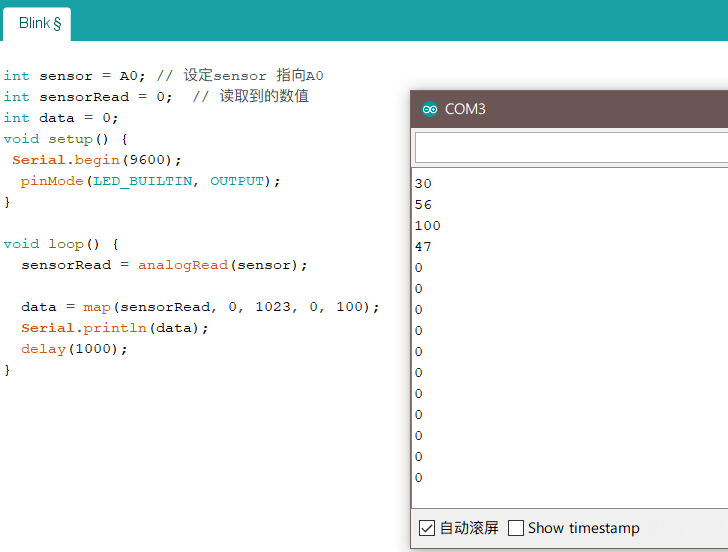The width and height of the screenshot is (728, 552).
Task: Click the pinMode(LED_BUILTIN, OUTPUT) line
Action: coord(150,181)
